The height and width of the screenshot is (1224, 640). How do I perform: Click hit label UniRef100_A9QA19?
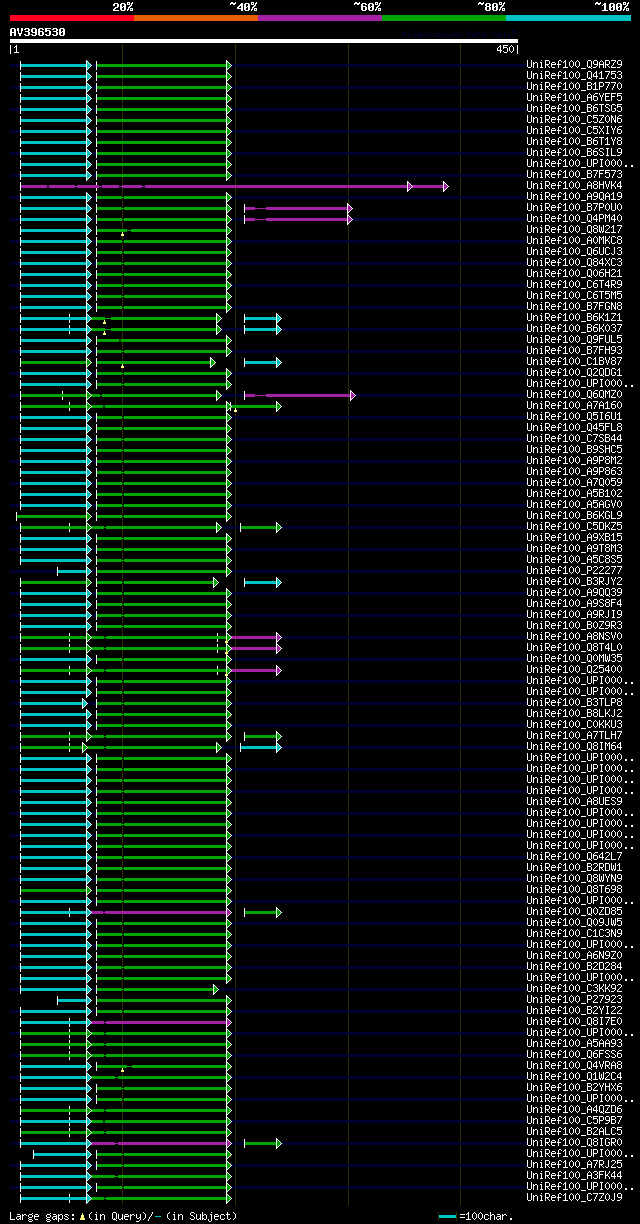574,197
